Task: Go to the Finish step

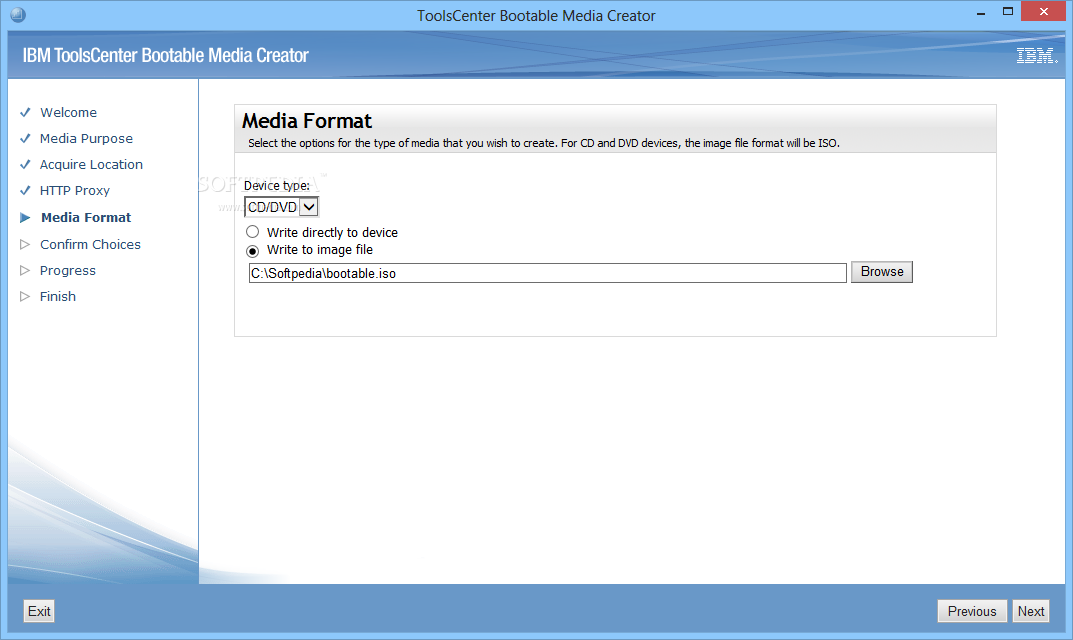Action: pos(57,296)
